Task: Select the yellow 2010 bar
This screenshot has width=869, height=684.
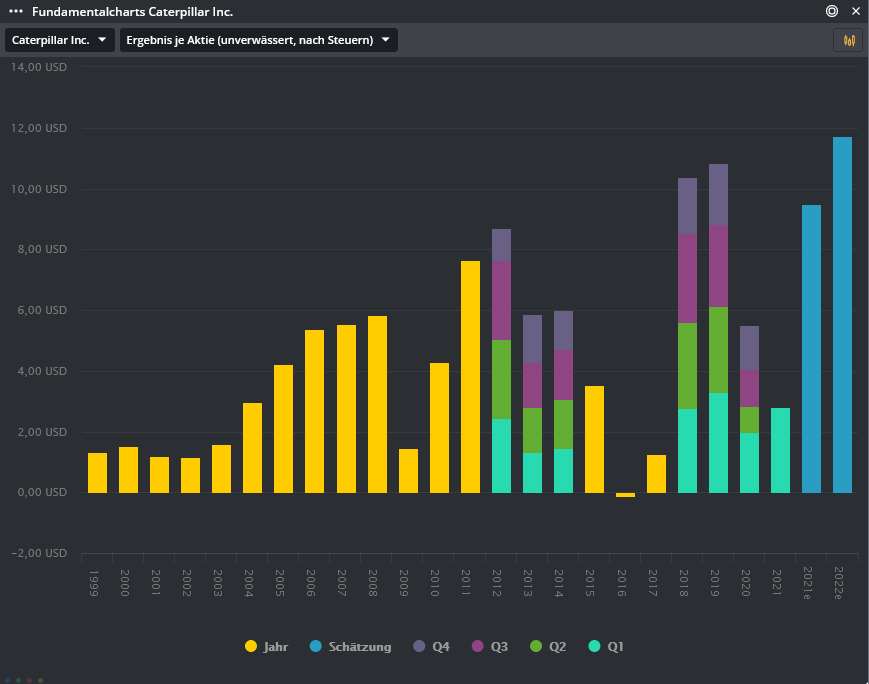Action: click(x=439, y=428)
